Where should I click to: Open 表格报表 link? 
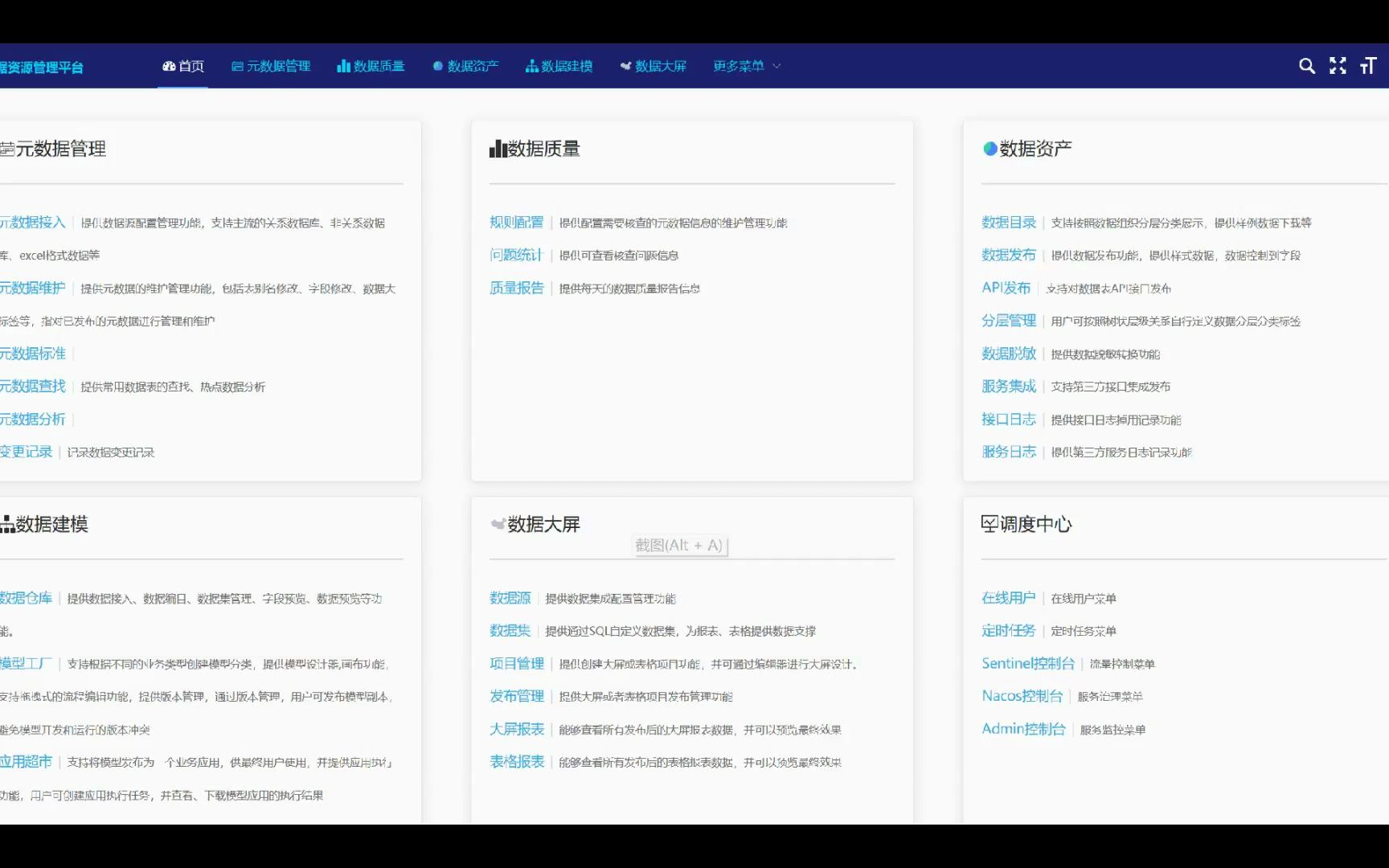pyautogui.click(x=517, y=762)
